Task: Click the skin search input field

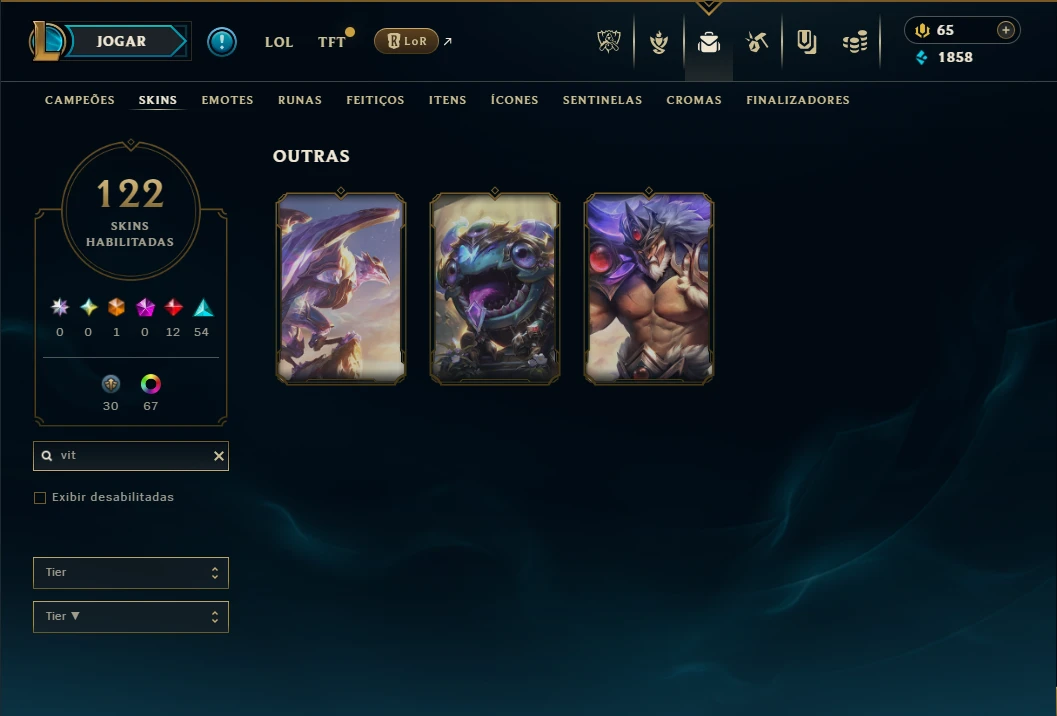Action: click(131, 456)
